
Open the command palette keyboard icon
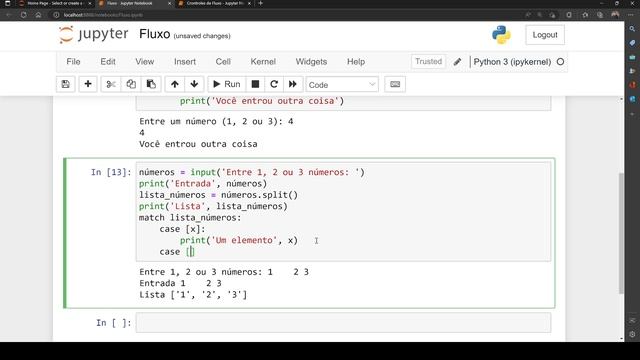click(x=395, y=84)
